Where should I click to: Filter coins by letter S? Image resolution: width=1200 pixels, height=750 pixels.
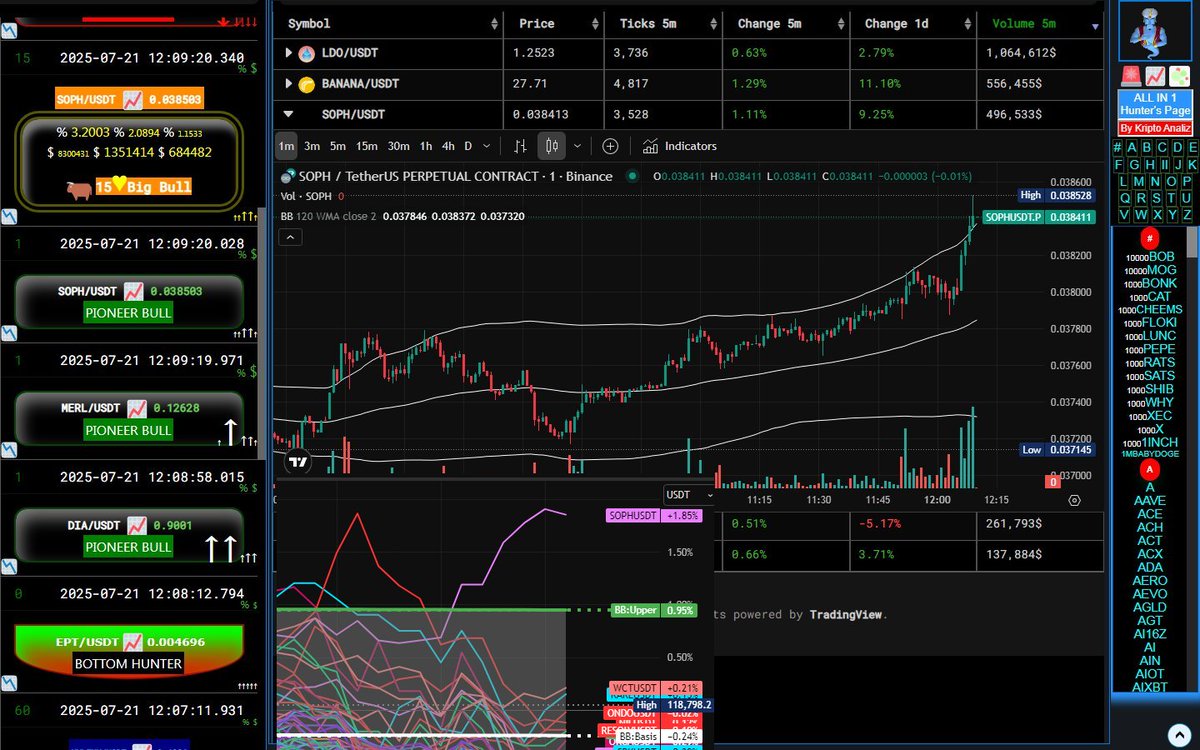[1156, 198]
